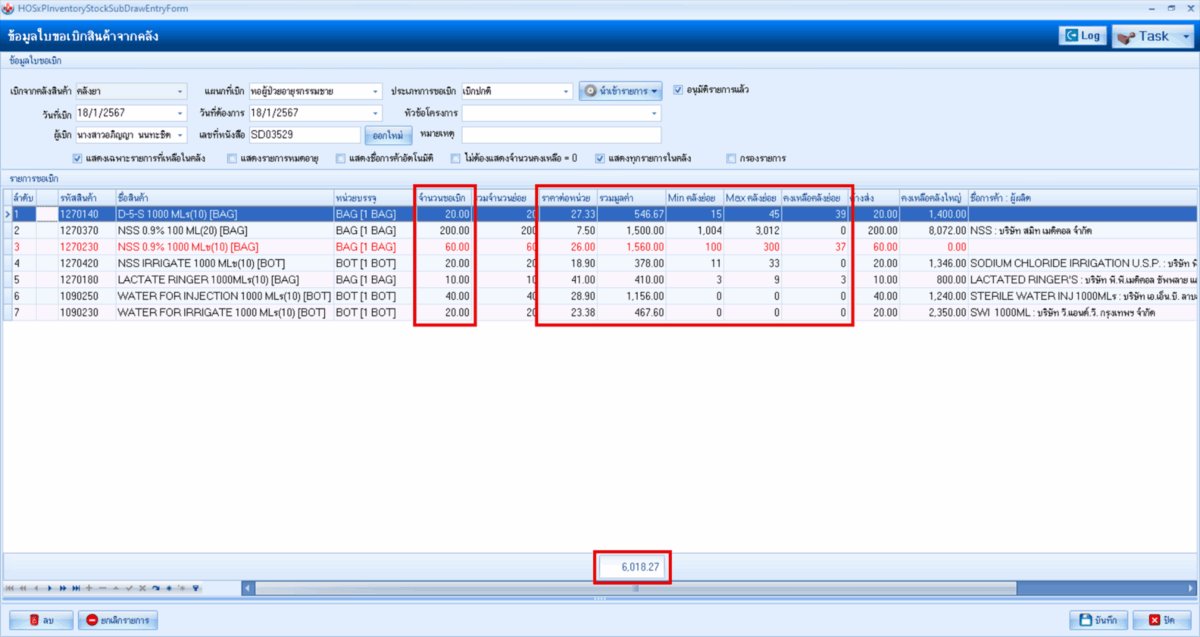Check the กรองรายการ checkbox
The height and width of the screenshot is (637, 1200).
point(732,158)
